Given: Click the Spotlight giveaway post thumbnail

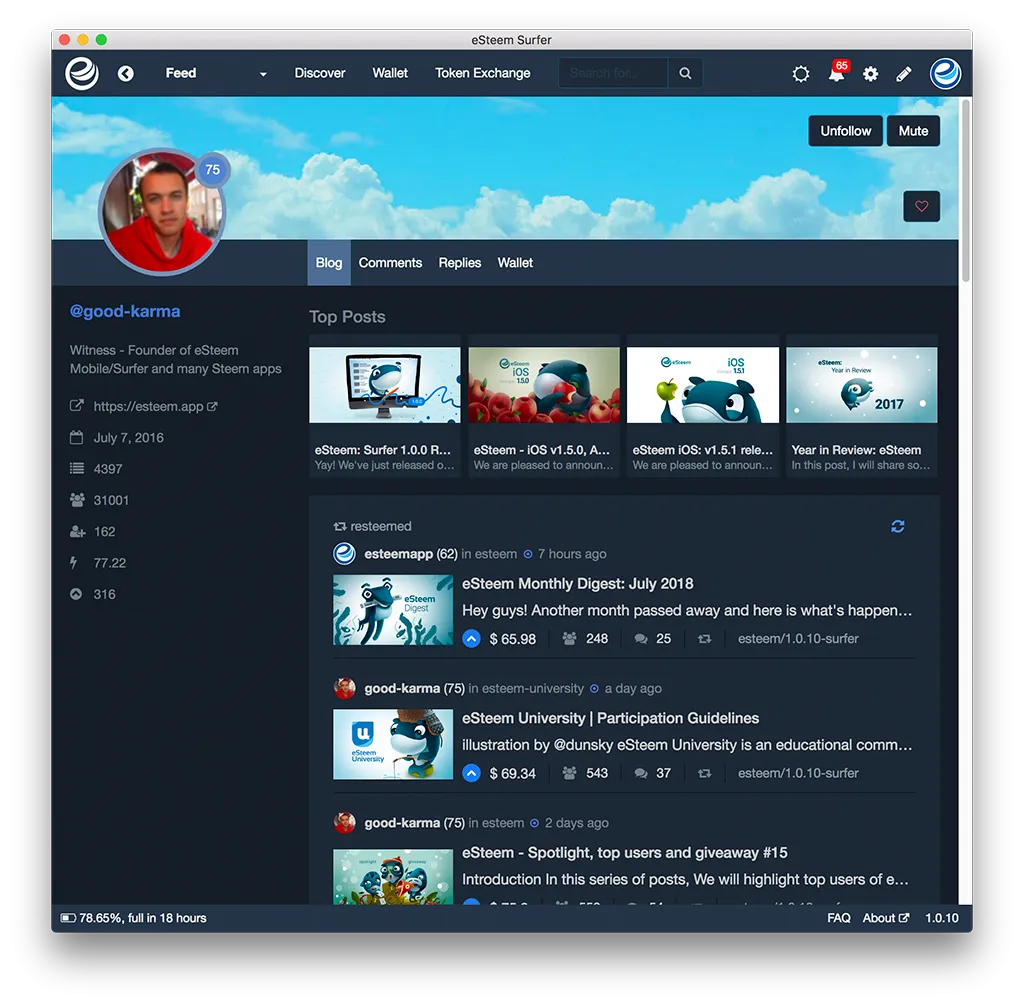Looking at the screenshot, I should coord(393,877).
